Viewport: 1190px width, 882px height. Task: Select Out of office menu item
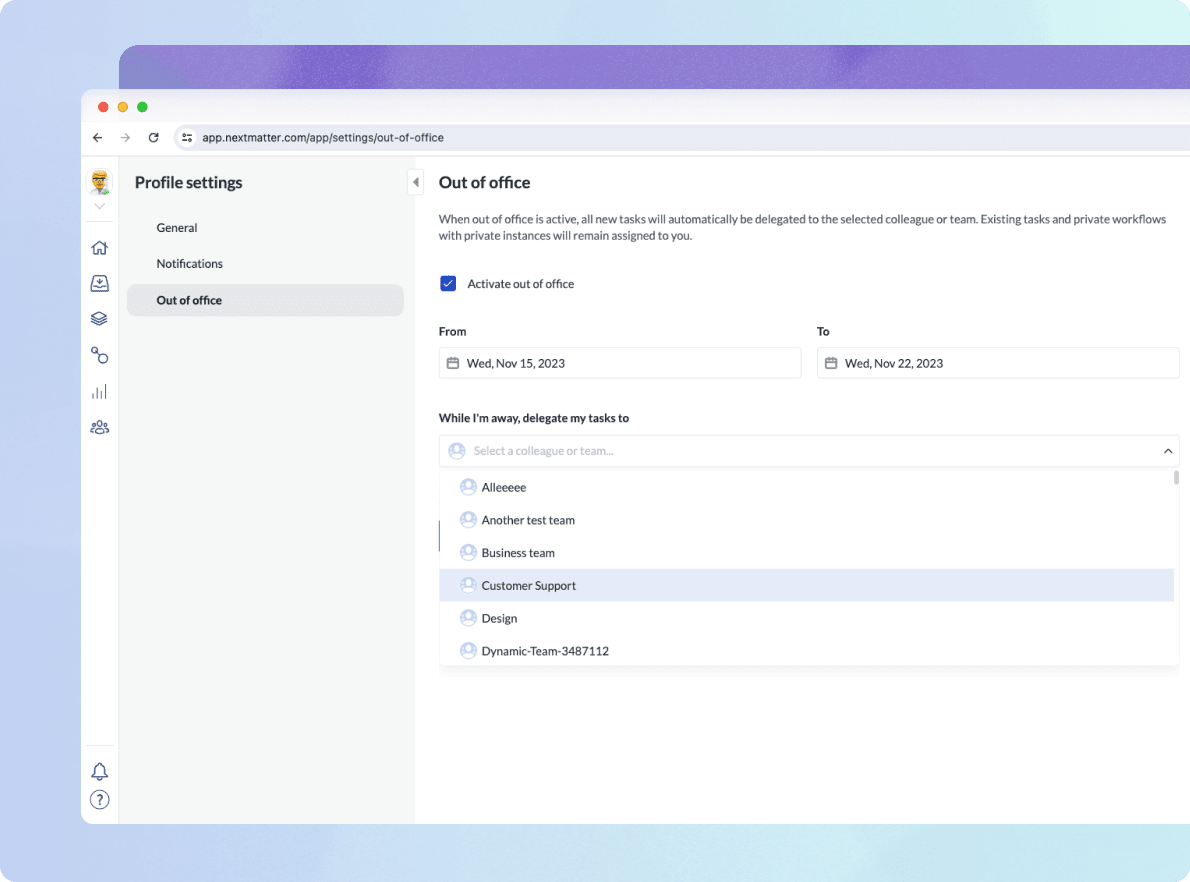tap(266, 300)
